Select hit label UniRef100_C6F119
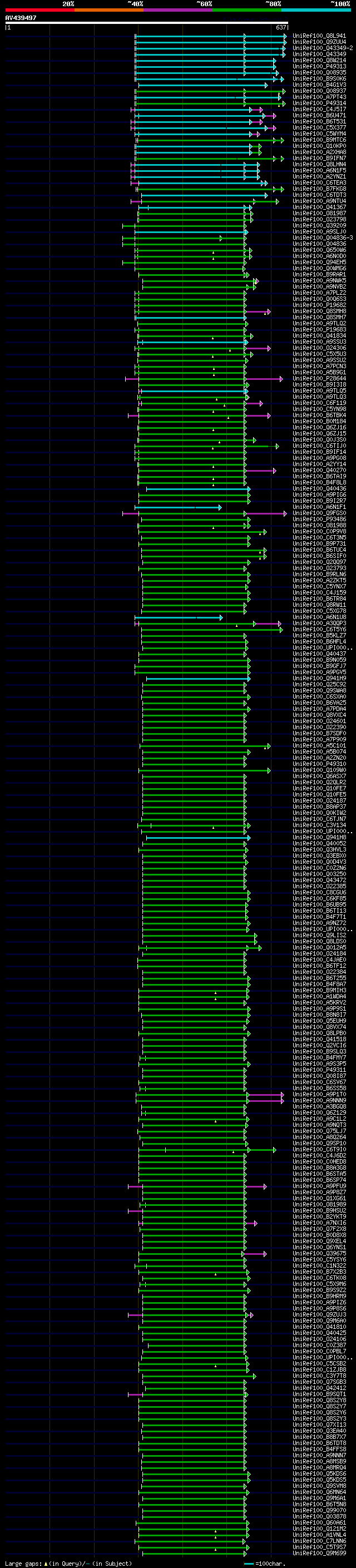This screenshot has height=1568, width=356. coord(319,403)
